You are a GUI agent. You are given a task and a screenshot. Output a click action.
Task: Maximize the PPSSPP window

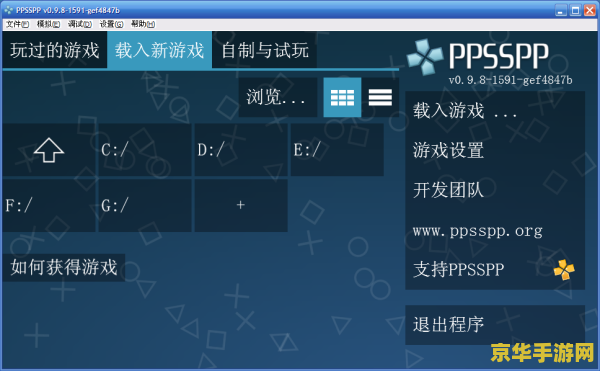[575, 10]
